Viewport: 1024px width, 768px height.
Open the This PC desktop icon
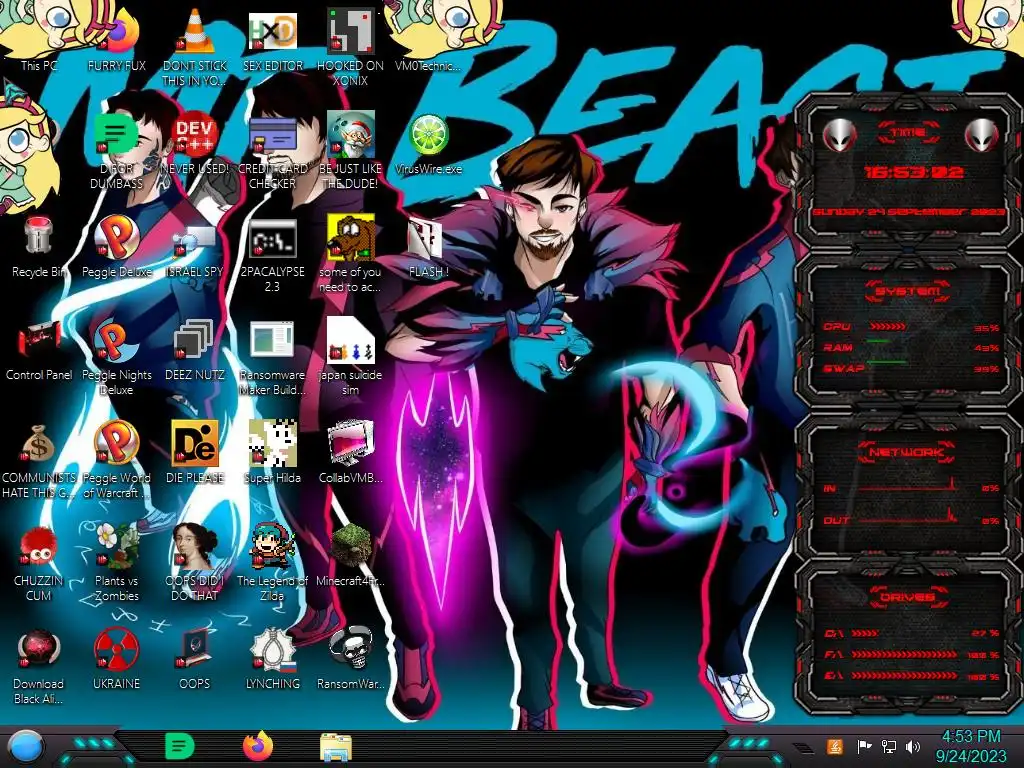[39, 39]
